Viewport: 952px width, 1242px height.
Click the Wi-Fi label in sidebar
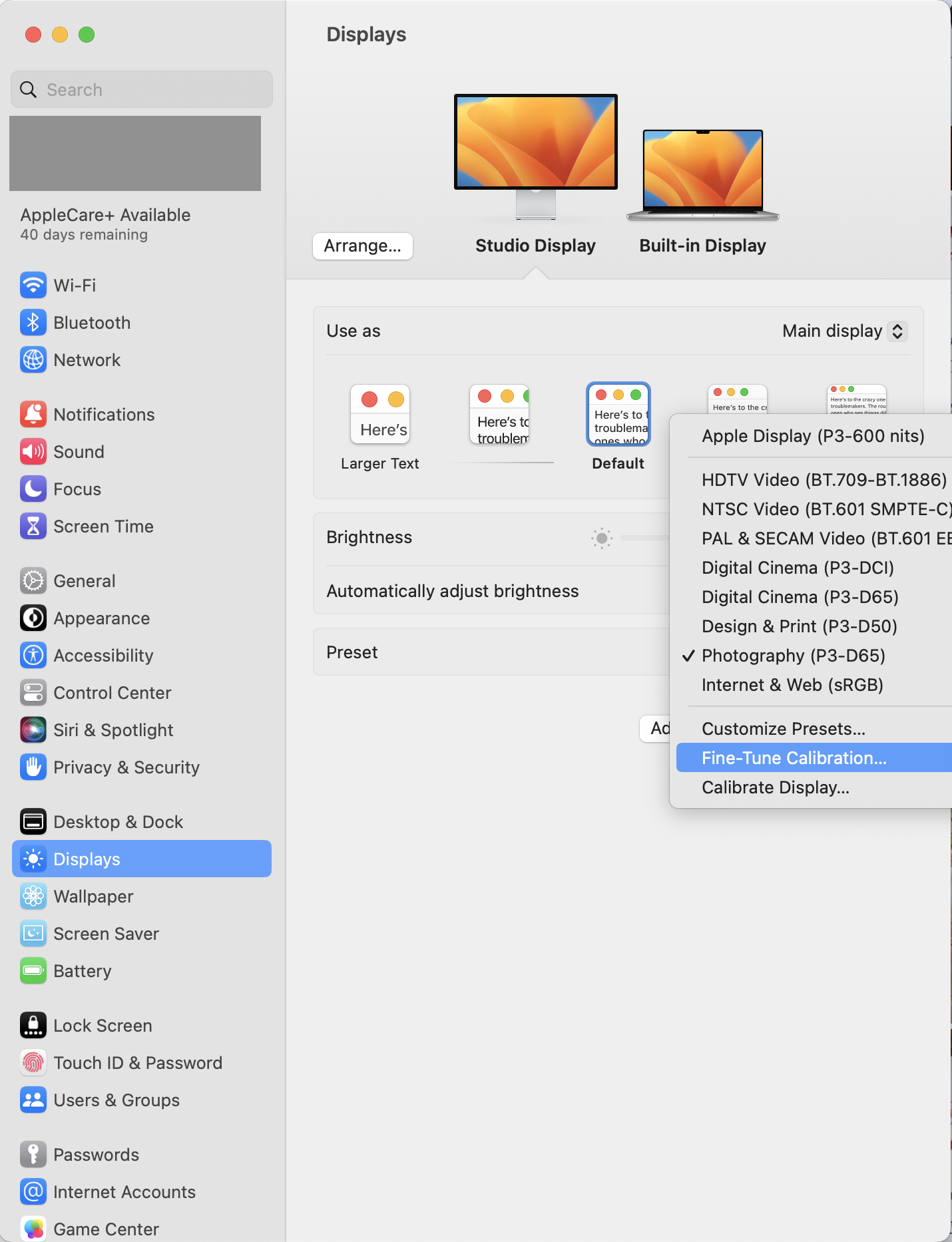[x=75, y=286]
